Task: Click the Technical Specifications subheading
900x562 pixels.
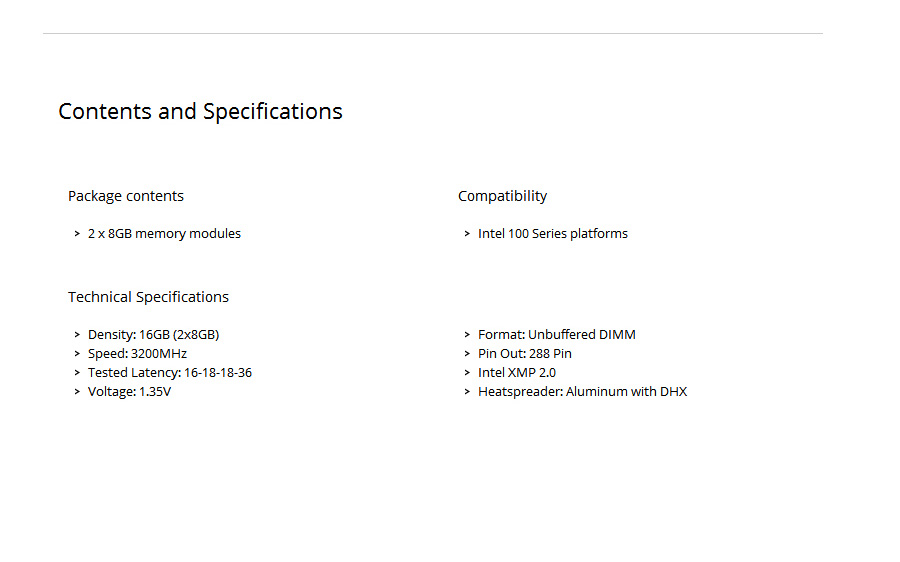Action: [148, 297]
